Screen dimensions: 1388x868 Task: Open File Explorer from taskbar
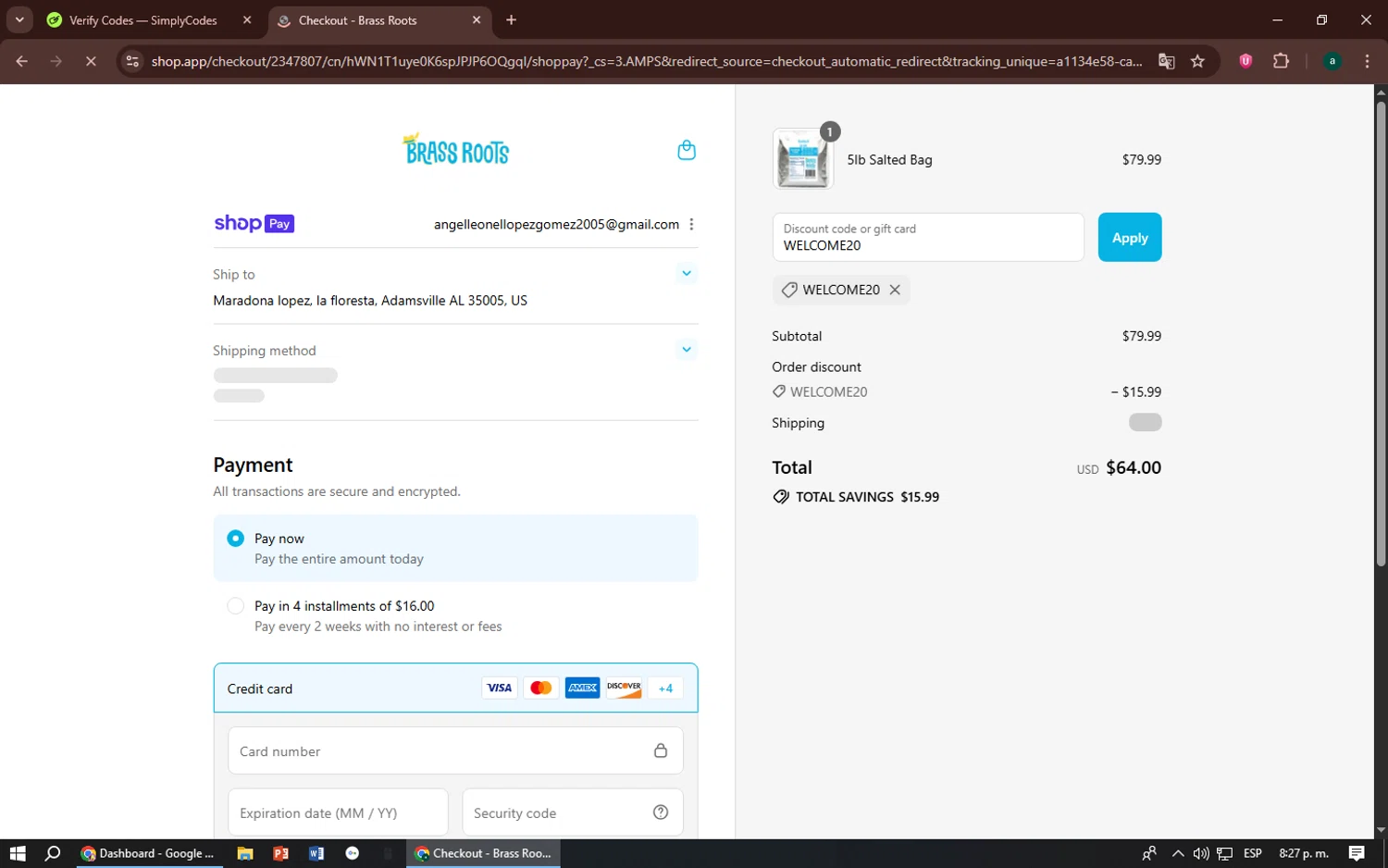tap(245, 853)
